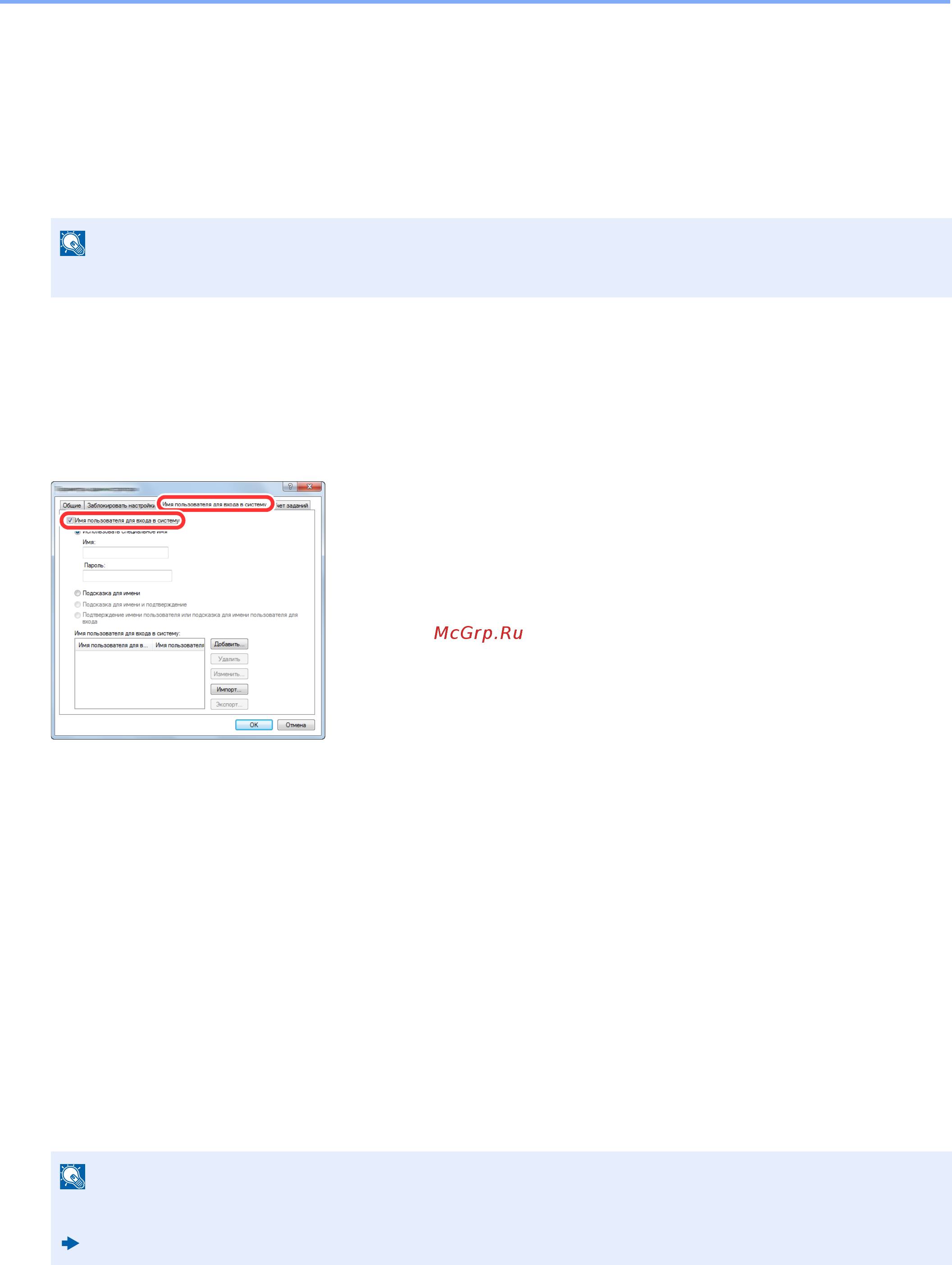952x1265 pixels.
Task: Close the dialog with X button
Action: (x=310, y=487)
